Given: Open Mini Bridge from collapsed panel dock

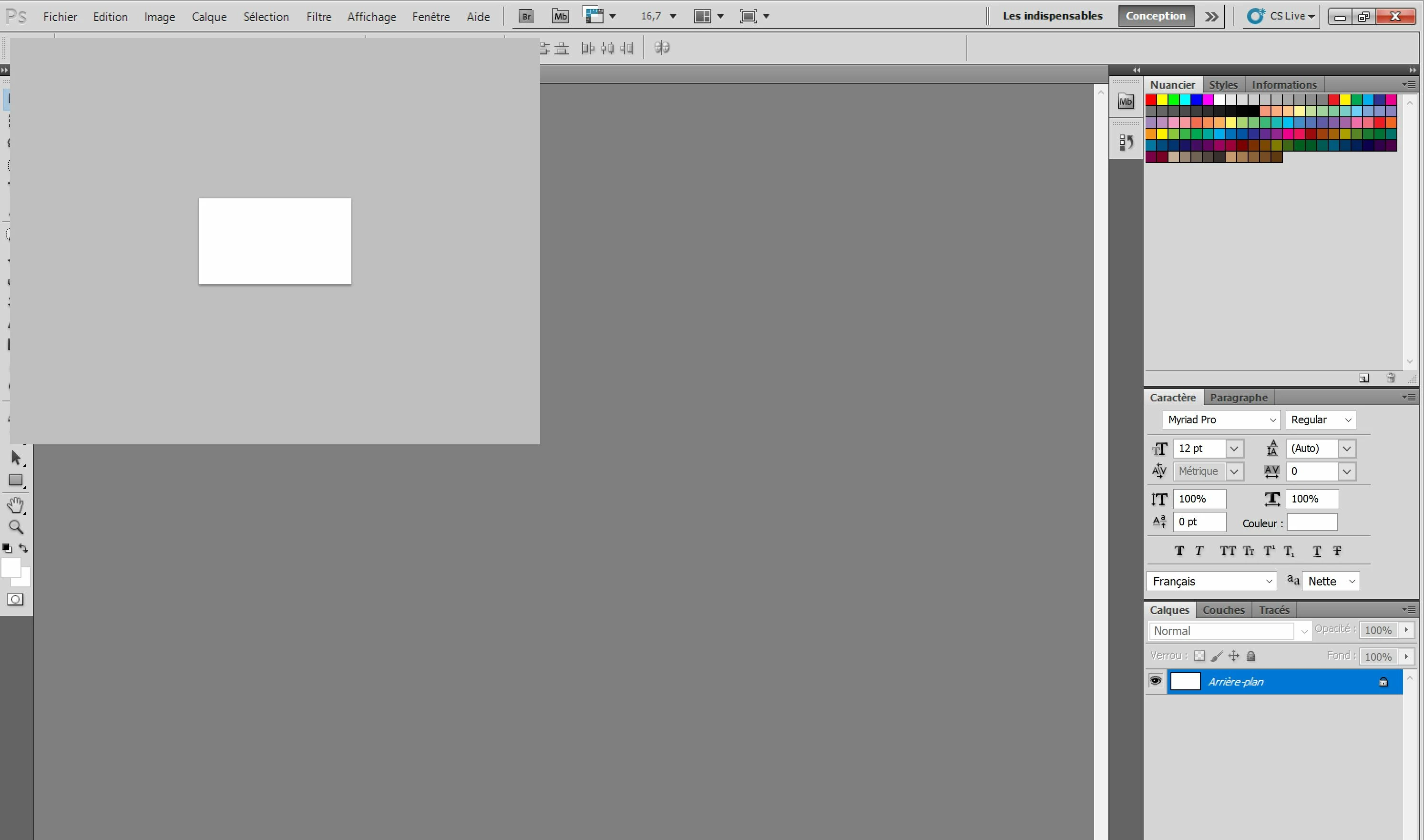Looking at the screenshot, I should coord(1125,102).
